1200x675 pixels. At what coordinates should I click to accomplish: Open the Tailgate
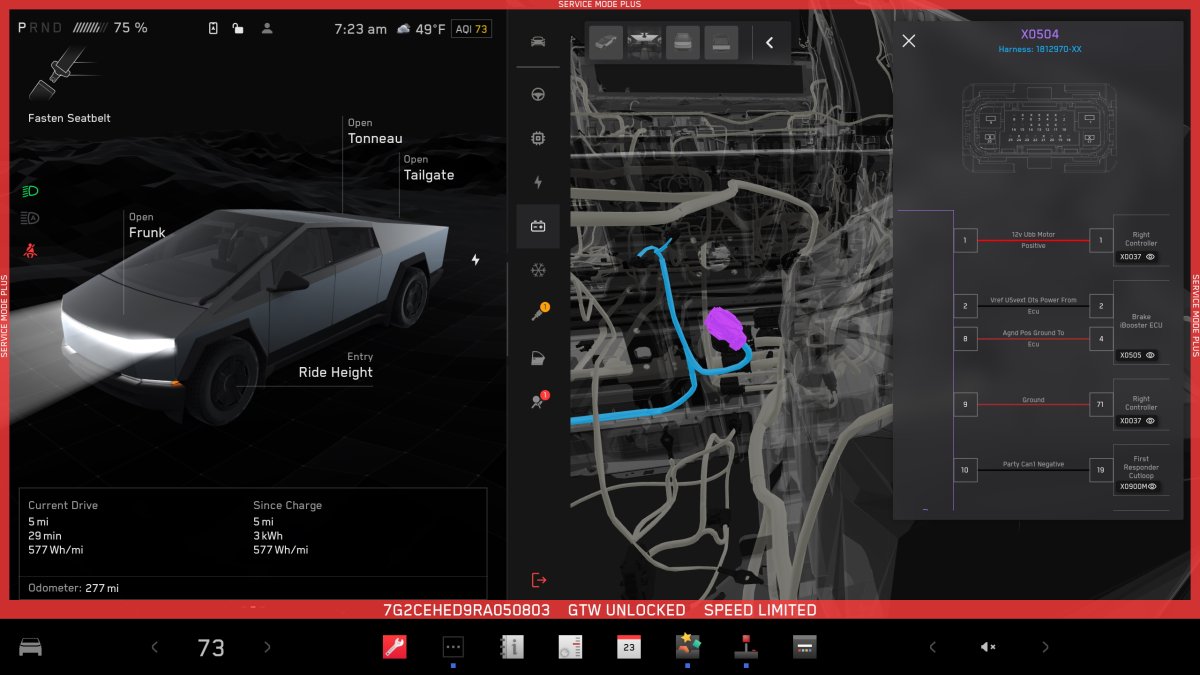coord(428,168)
